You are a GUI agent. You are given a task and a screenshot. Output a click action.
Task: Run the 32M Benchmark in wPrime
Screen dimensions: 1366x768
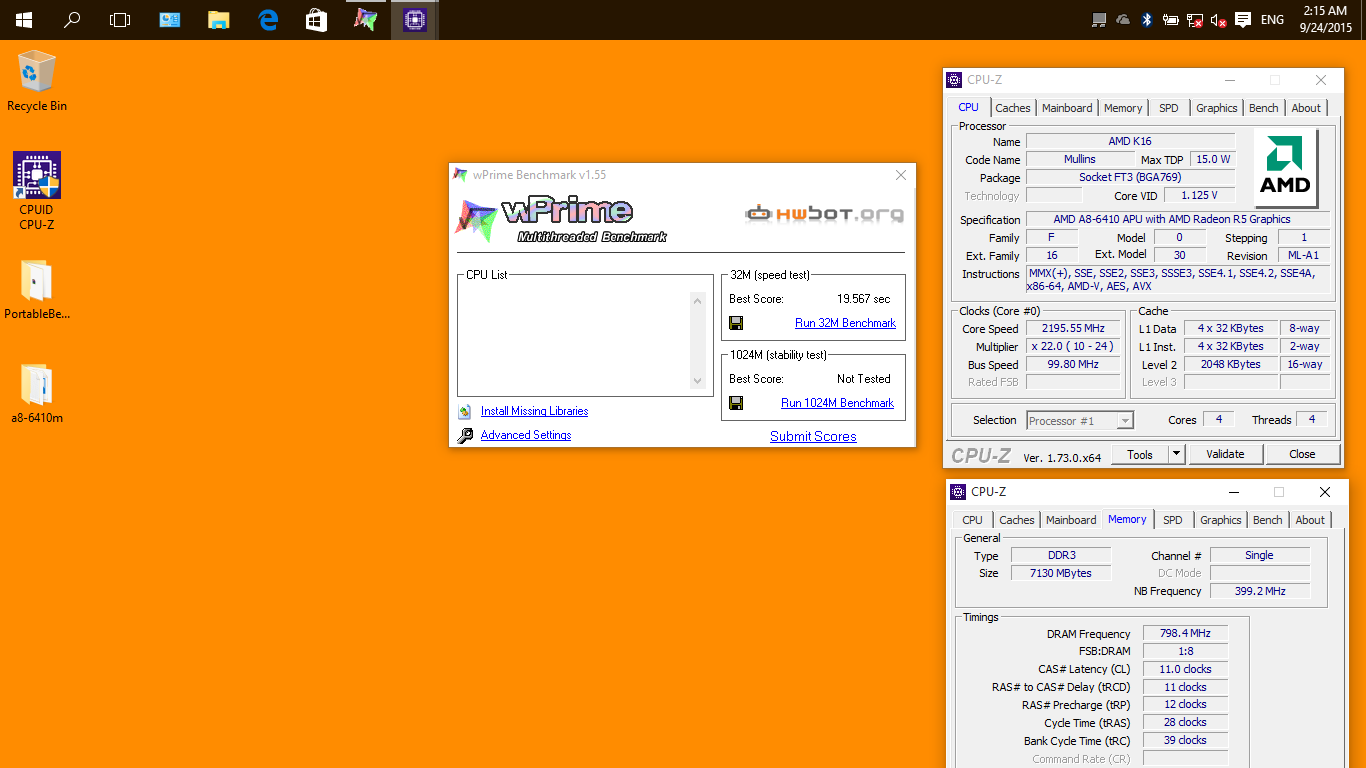tap(845, 323)
